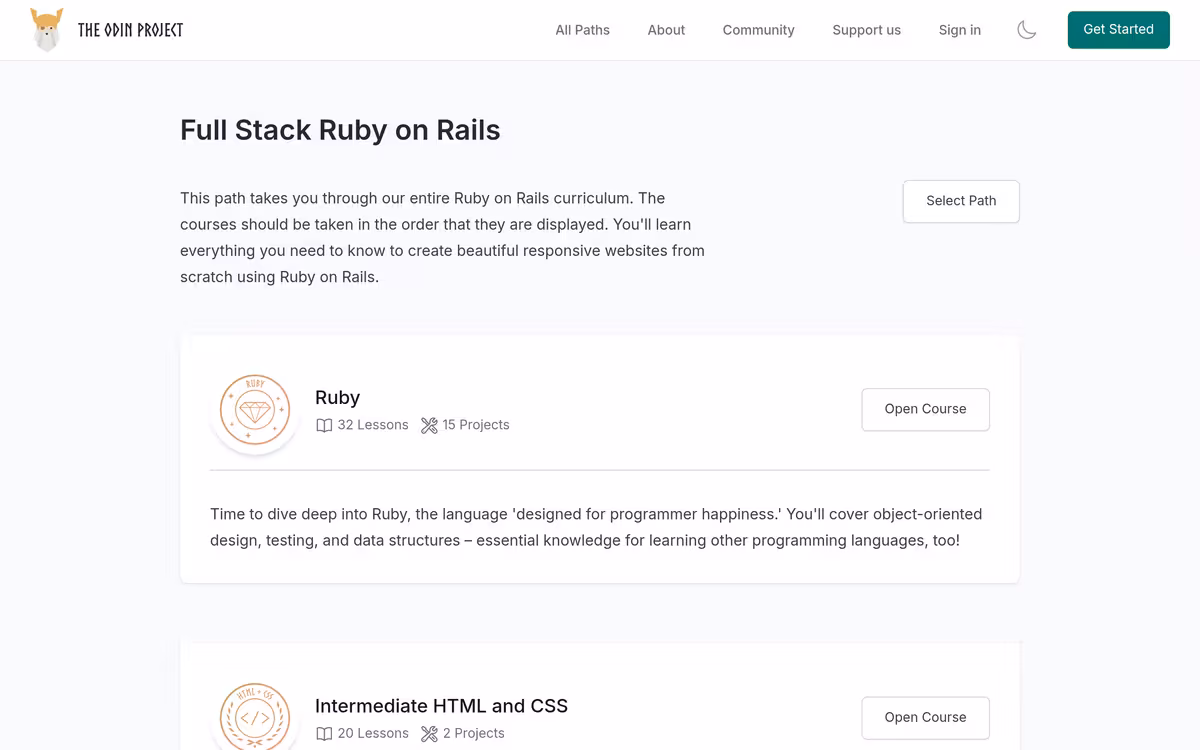
Task: Open the Intermediate HTML and CSS title
Action: point(441,706)
